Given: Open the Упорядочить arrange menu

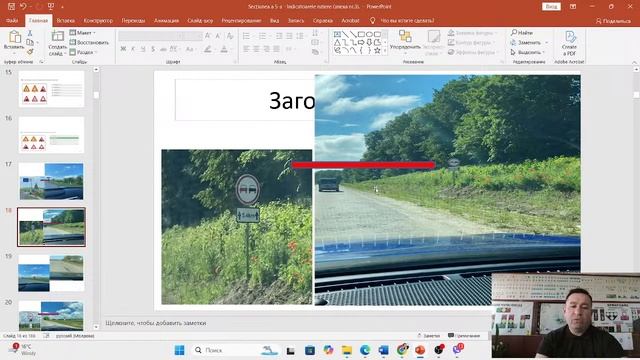Looking at the screenshot, I should (405, 42).
